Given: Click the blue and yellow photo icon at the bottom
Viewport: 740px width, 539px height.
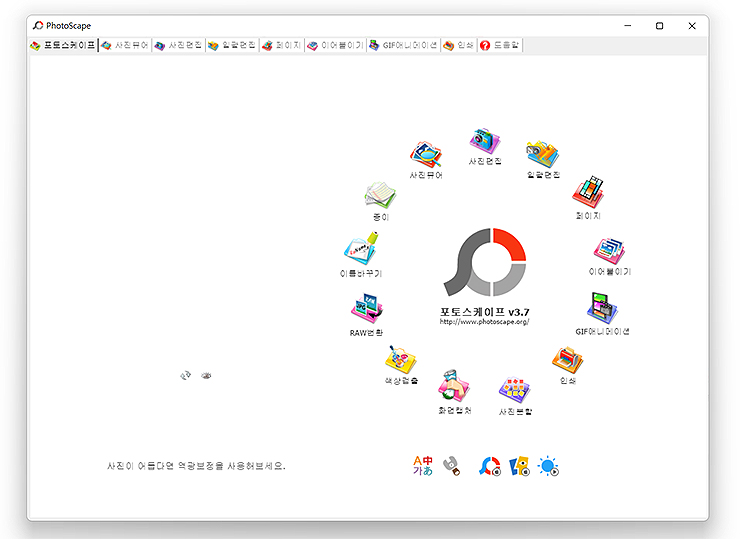Looking at the screenshot, I should (x=520, y=466).
